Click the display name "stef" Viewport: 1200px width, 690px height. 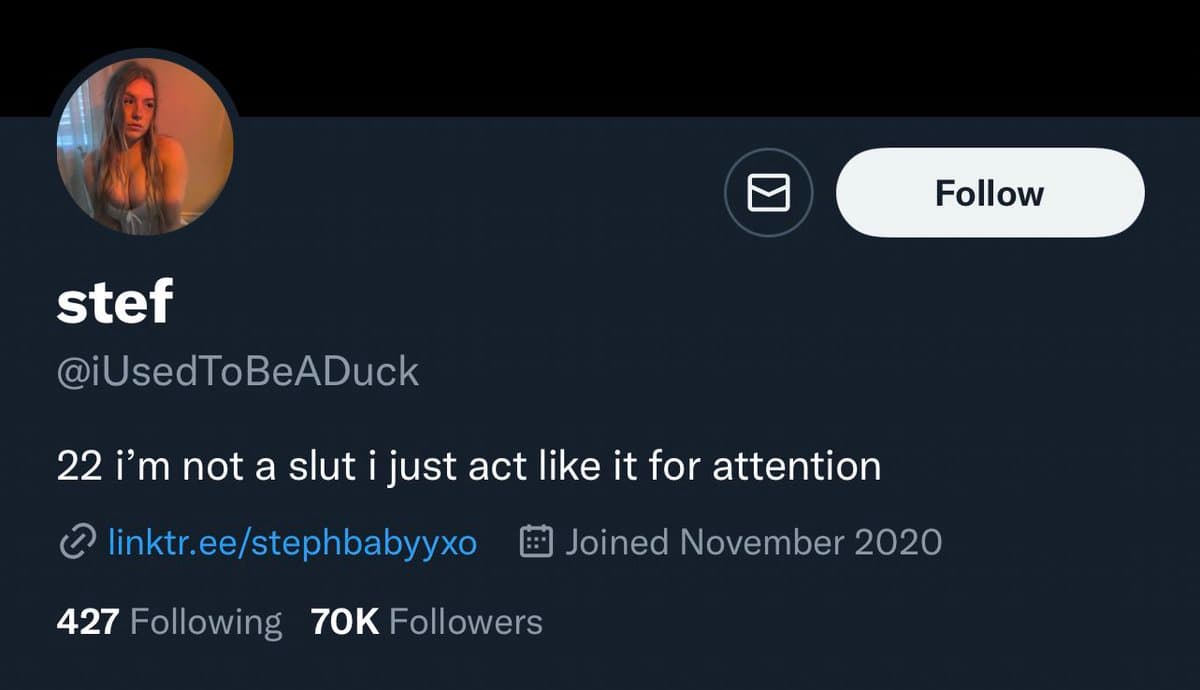click(x=115, y=303)
